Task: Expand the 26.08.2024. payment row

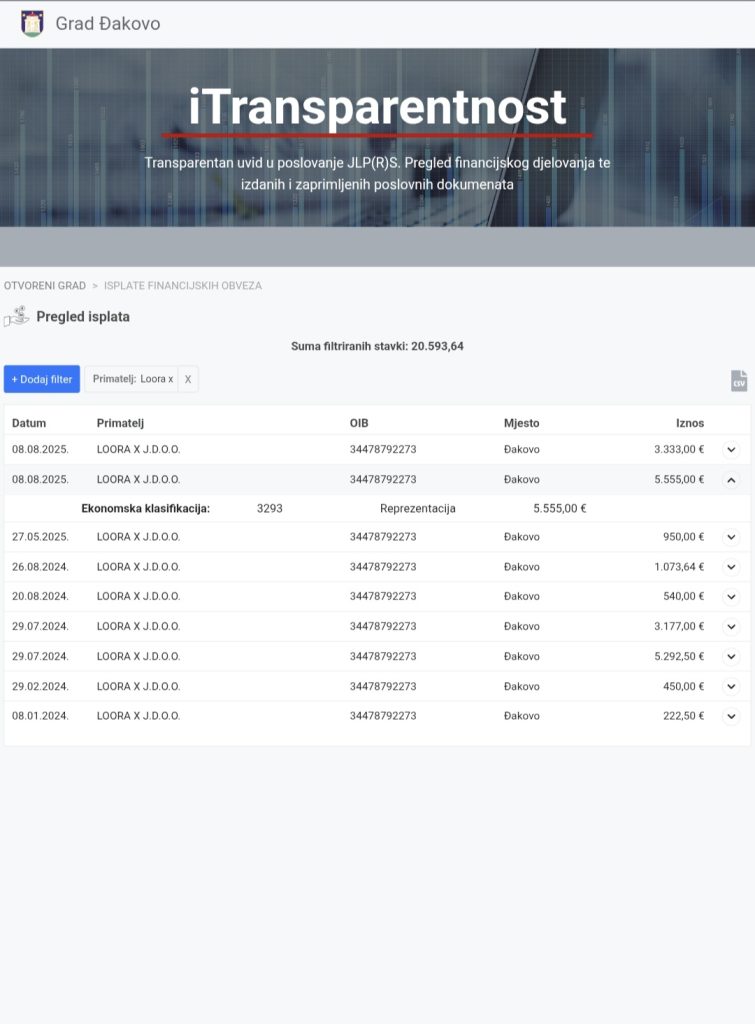Action: click(x=731, y=567)
